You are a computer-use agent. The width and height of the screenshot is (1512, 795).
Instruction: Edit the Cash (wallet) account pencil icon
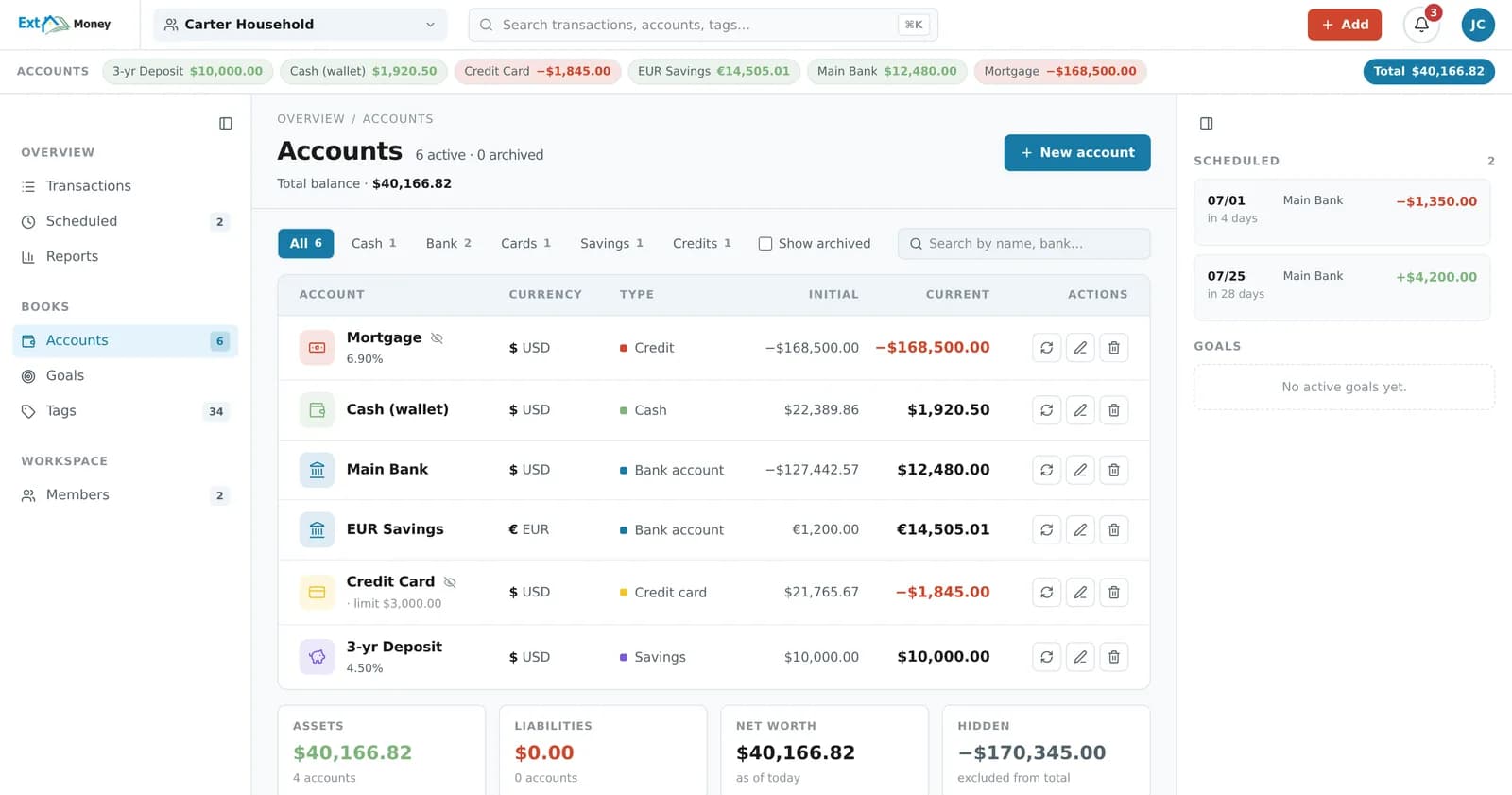tap(1080, 410)
